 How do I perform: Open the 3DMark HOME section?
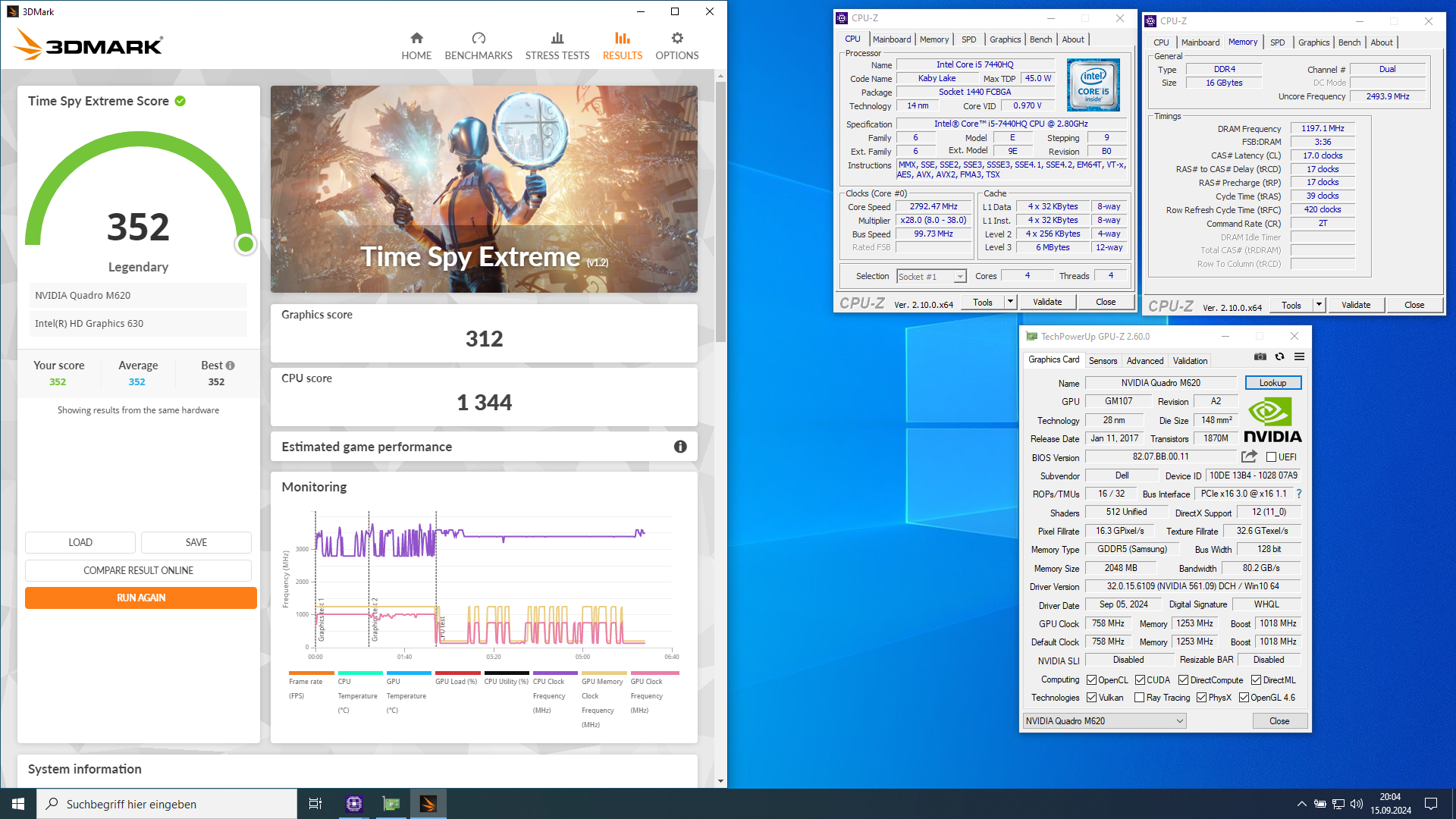[416, 46]
